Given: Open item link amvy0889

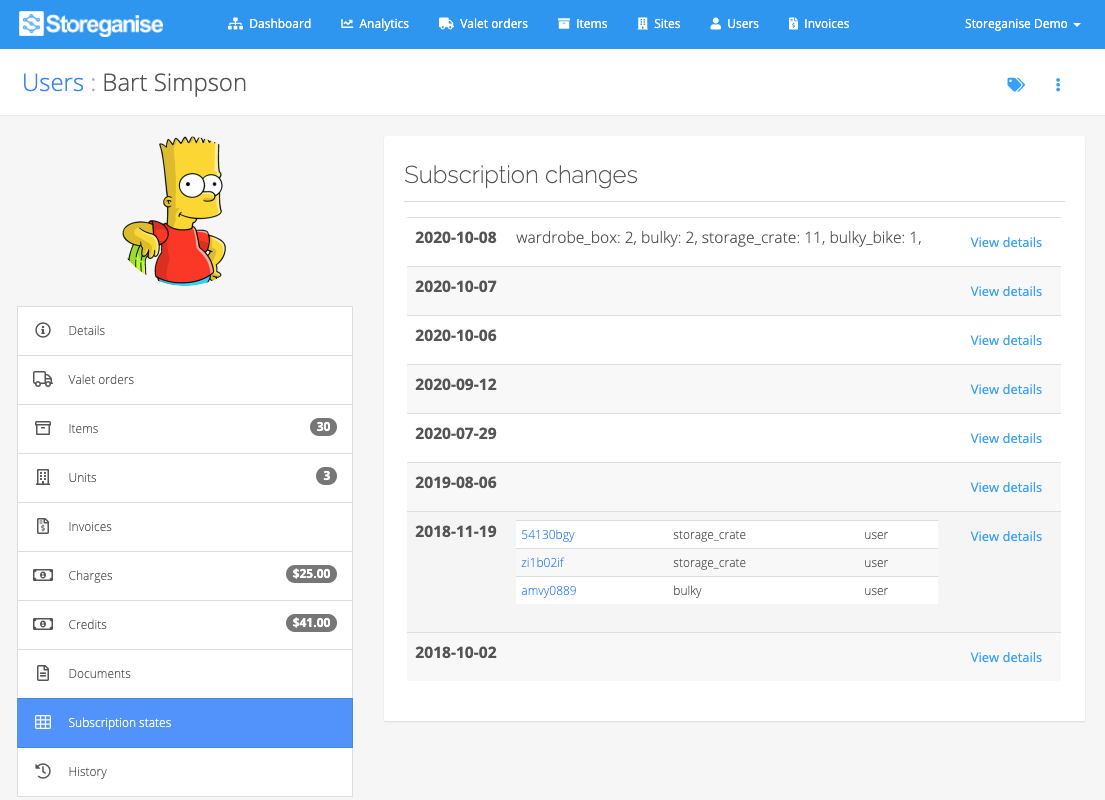Looking at the screenshot, I should click(x=548, y=591).
